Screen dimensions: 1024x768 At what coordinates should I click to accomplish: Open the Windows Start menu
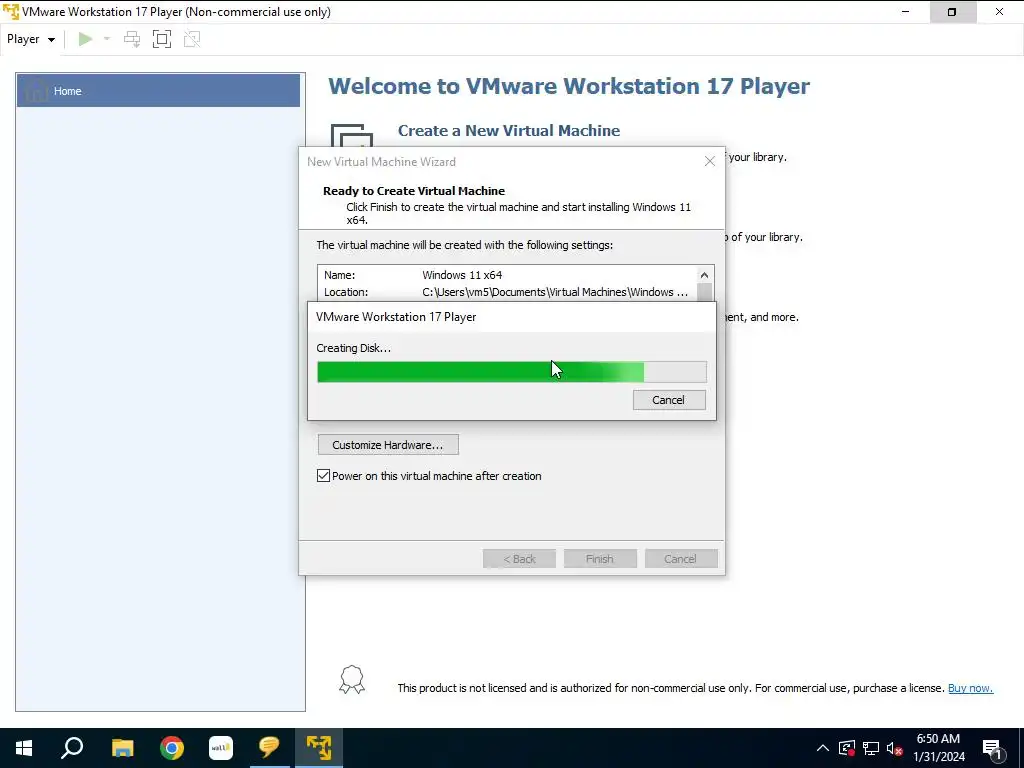point(24,748)
